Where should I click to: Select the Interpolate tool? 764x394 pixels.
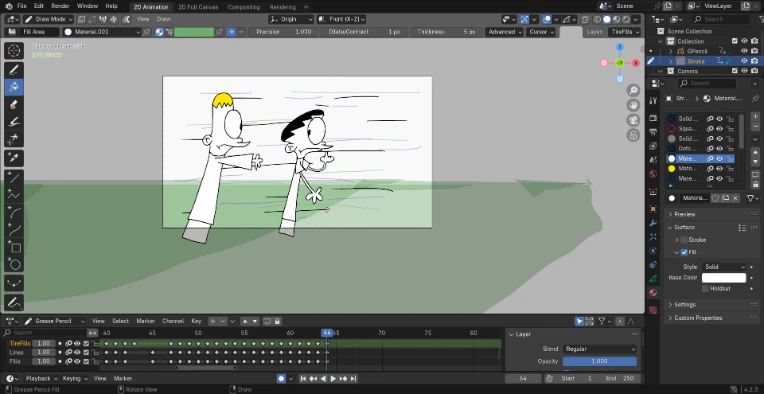point(14,283)
